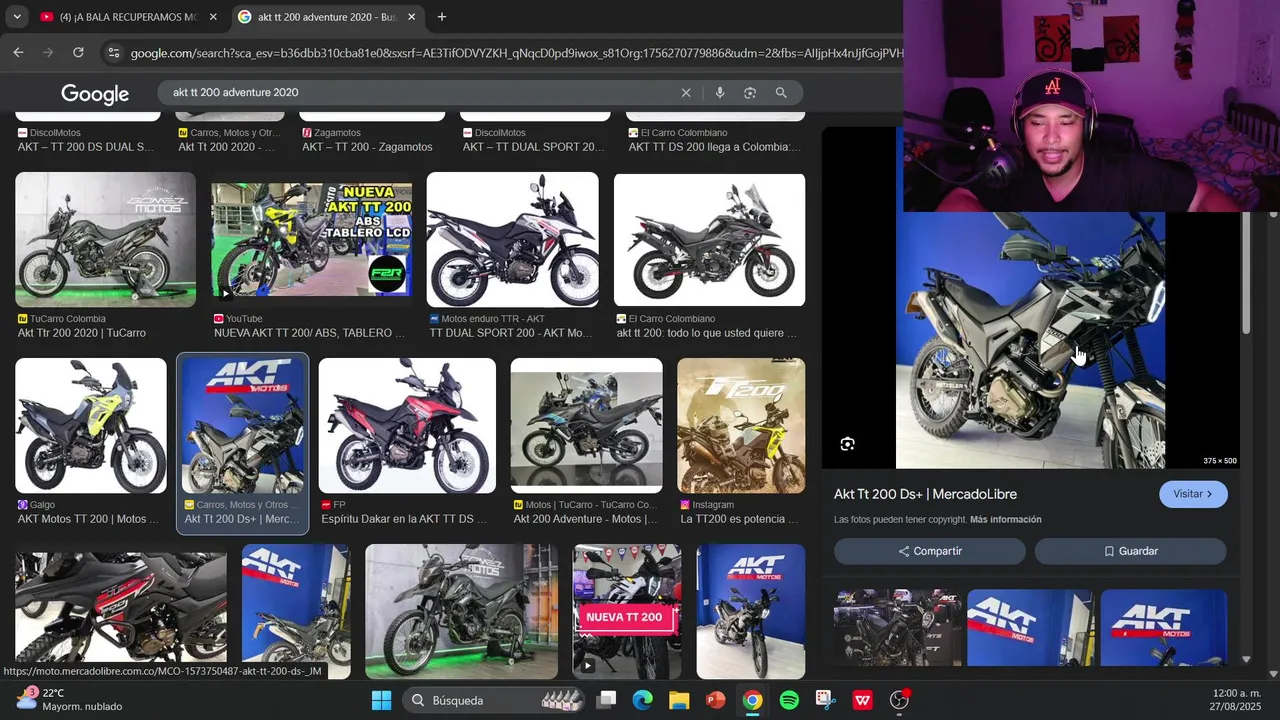Click the Visitar button
1280x720 pixels.
[x=1193, y=494]
